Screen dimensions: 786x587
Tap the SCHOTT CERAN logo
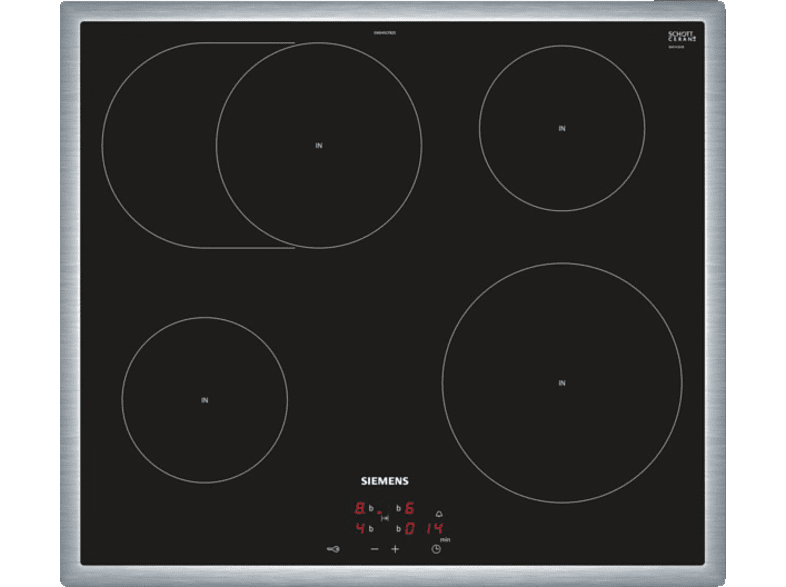point(682,36)
